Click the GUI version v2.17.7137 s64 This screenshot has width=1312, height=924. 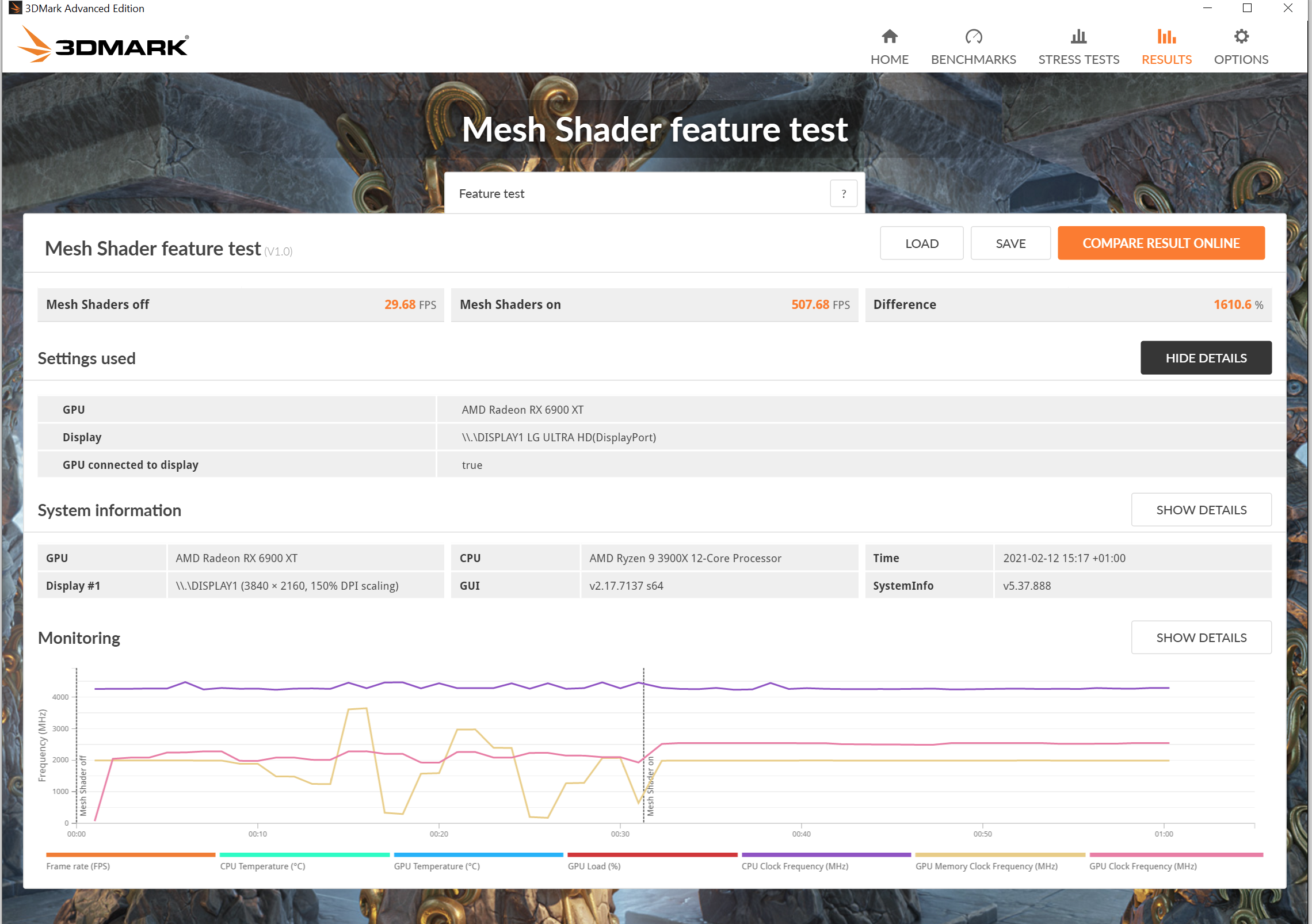click(626, 585)
